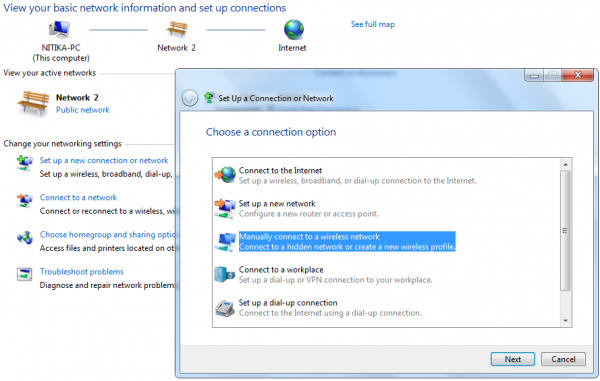Open the Public network link
Image resolution: width=600 pixels, height=381 pixels.
tap(83, 110)
